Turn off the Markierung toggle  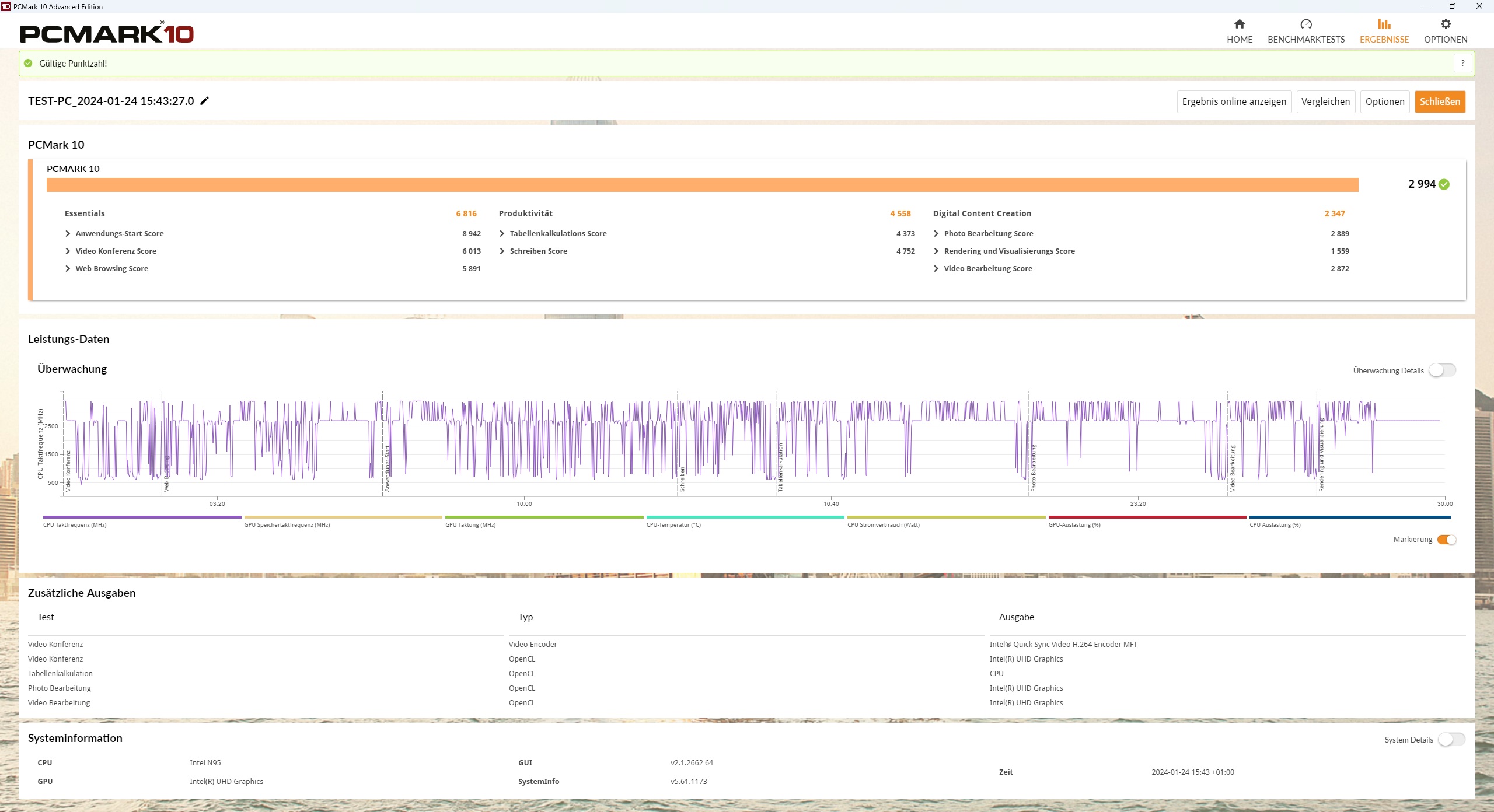1446,540
